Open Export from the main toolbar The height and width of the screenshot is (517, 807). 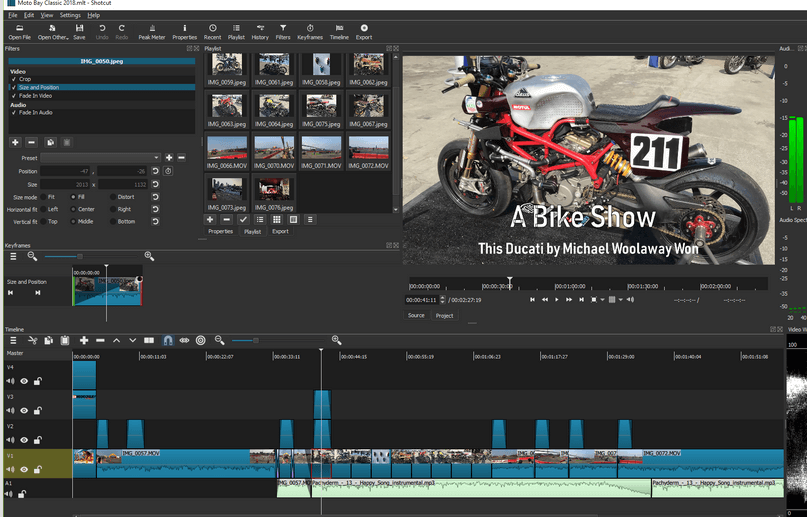[364, 32]
